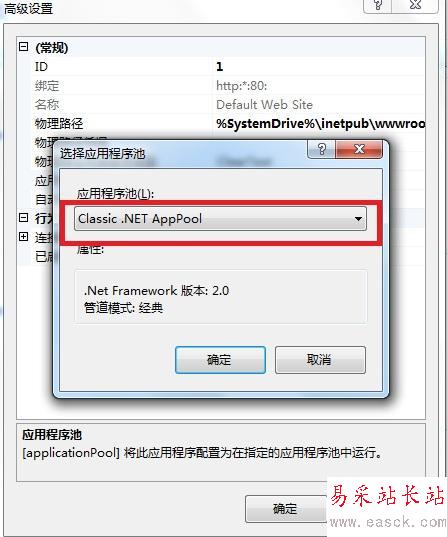Click the %SystemDrive%\inetpub path value
Image resolution: width=447 pixels, height=537 pixels.
coord(321,124)
